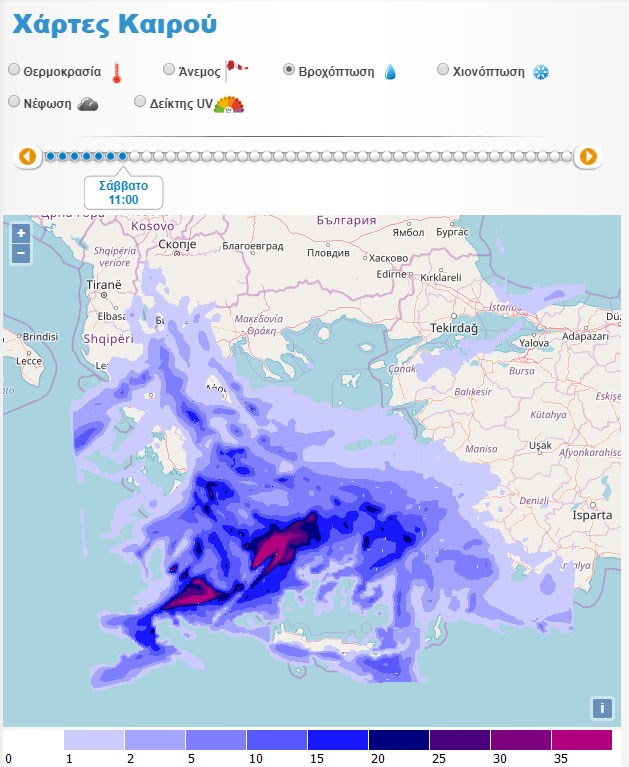Click Isparta on the map
The width and height of the screenshot is (629, 767).
[x=592, y=515]
